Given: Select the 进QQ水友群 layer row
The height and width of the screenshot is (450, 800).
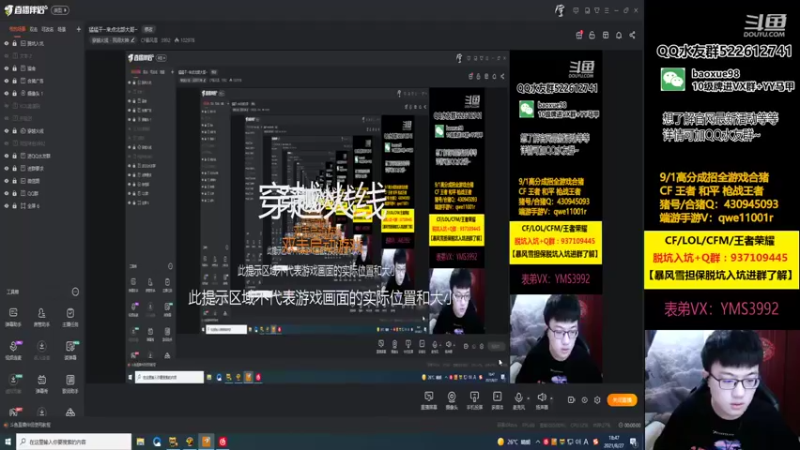Looking at the screenshot, I should [42, 156].
